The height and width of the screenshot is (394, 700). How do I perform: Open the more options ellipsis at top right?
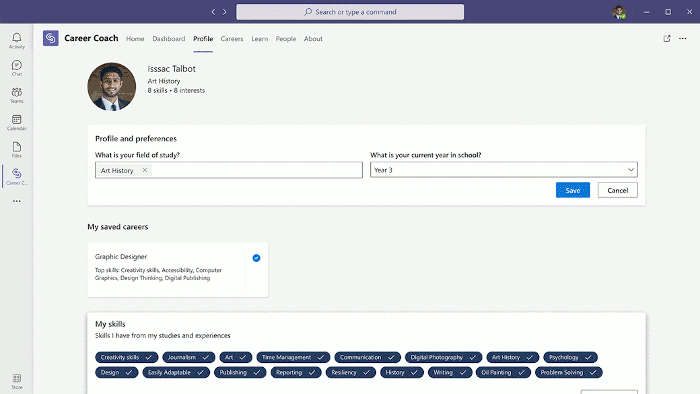[683, 39]
